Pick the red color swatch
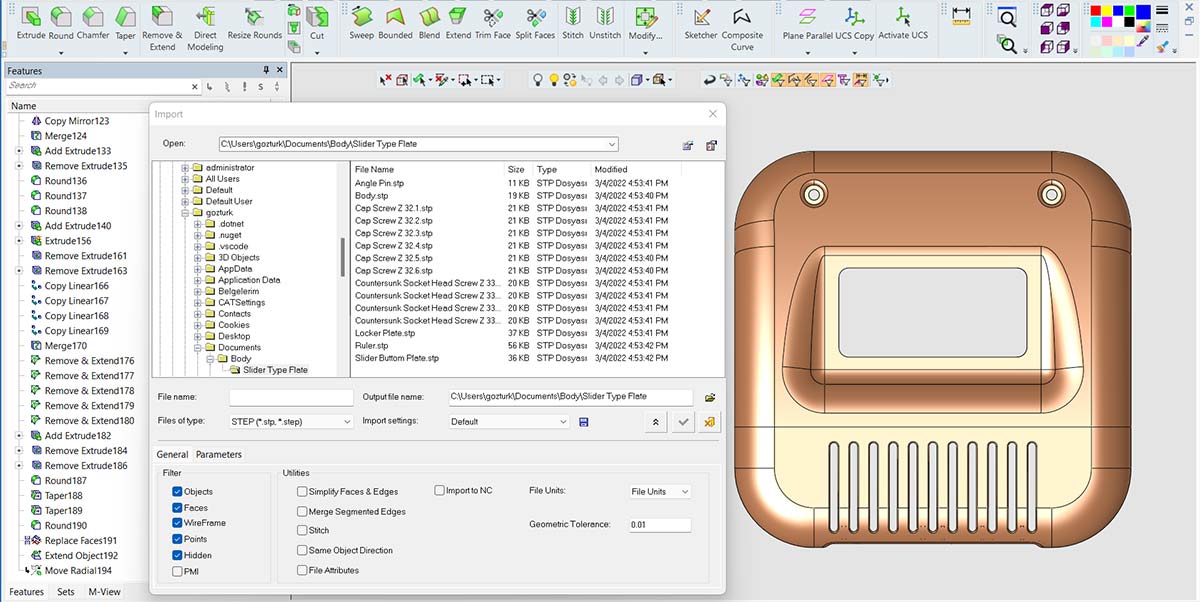This screenshot has height=602, width=1200. 1096,12
